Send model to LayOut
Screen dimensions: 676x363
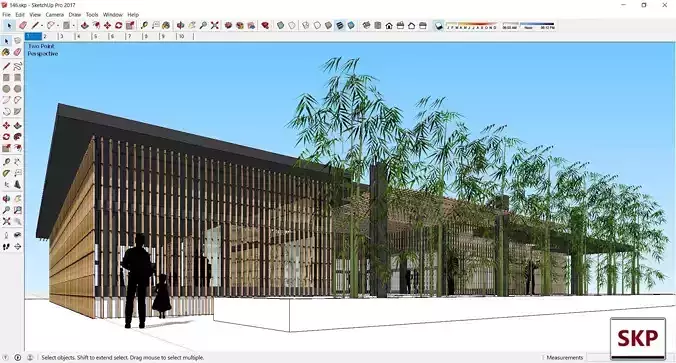(x=251, y=25)
